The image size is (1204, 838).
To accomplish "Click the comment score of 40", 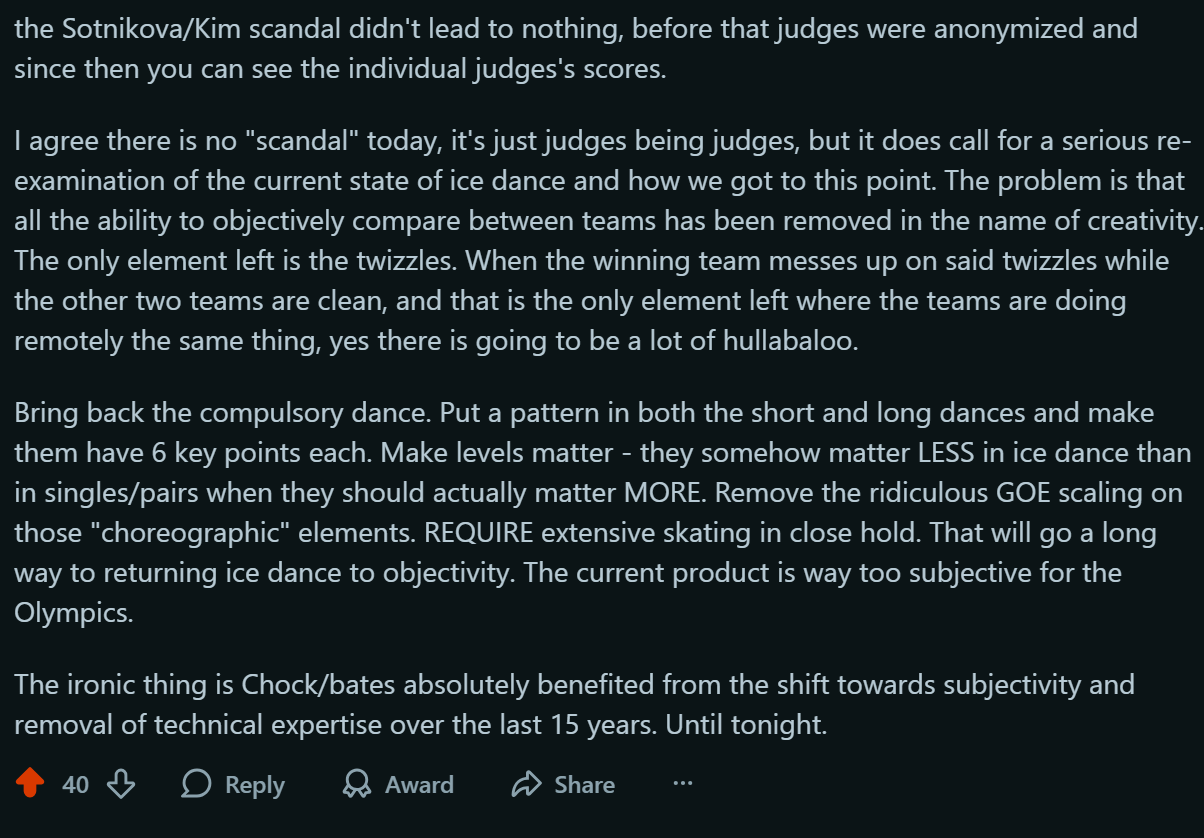I will tap(75, 785).
